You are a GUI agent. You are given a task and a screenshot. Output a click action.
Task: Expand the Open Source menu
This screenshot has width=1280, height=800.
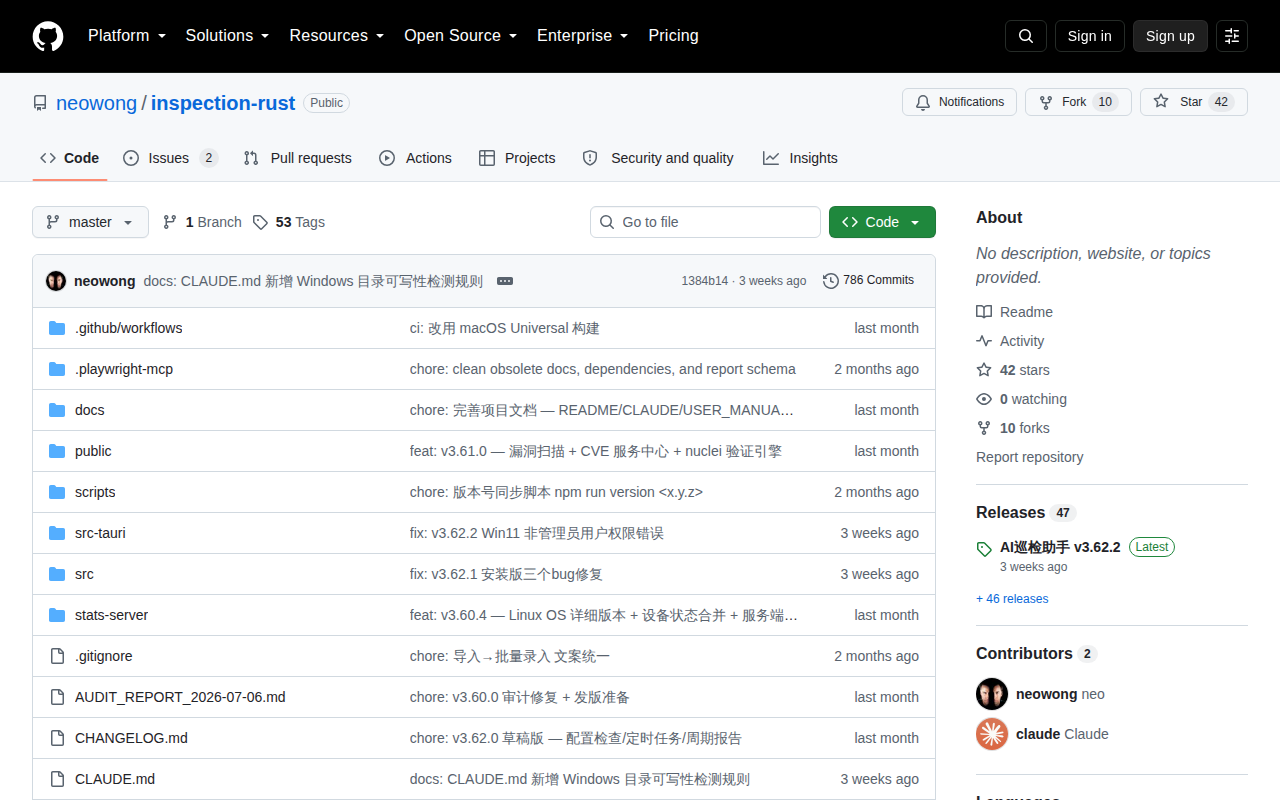point(461,36)
